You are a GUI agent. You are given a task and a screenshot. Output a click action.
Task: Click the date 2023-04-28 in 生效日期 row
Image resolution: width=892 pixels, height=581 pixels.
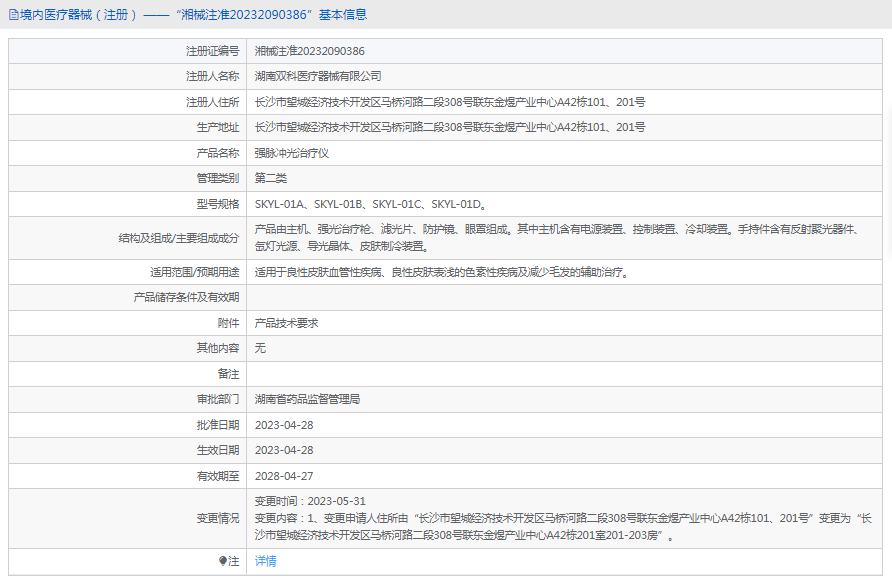pos(284,450)
